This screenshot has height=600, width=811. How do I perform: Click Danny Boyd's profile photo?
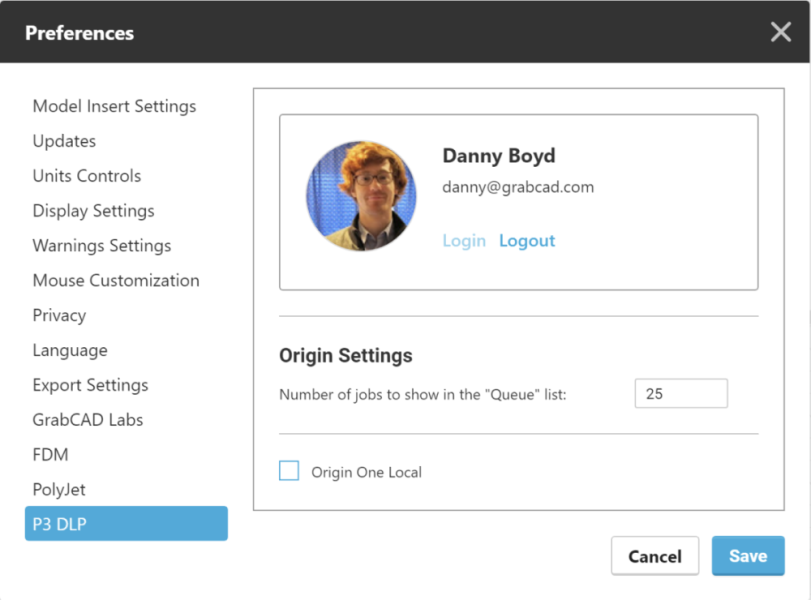pyautogui.click(x=361, y=196)
